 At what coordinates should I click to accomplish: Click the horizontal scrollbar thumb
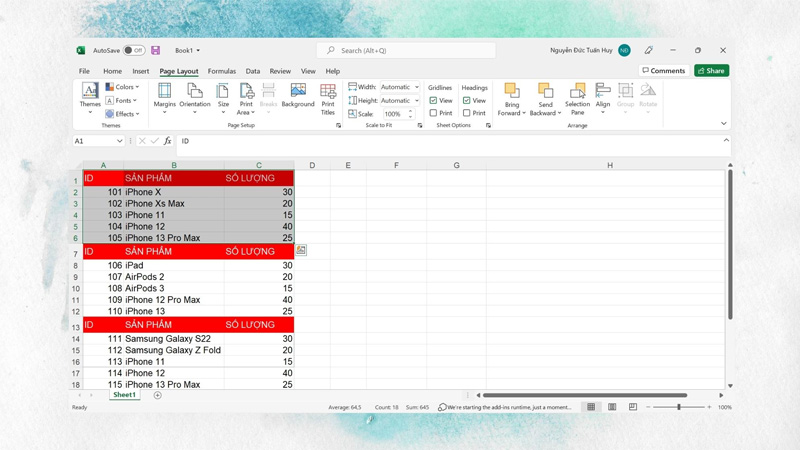pyautogui.click(x=585, y=395)
